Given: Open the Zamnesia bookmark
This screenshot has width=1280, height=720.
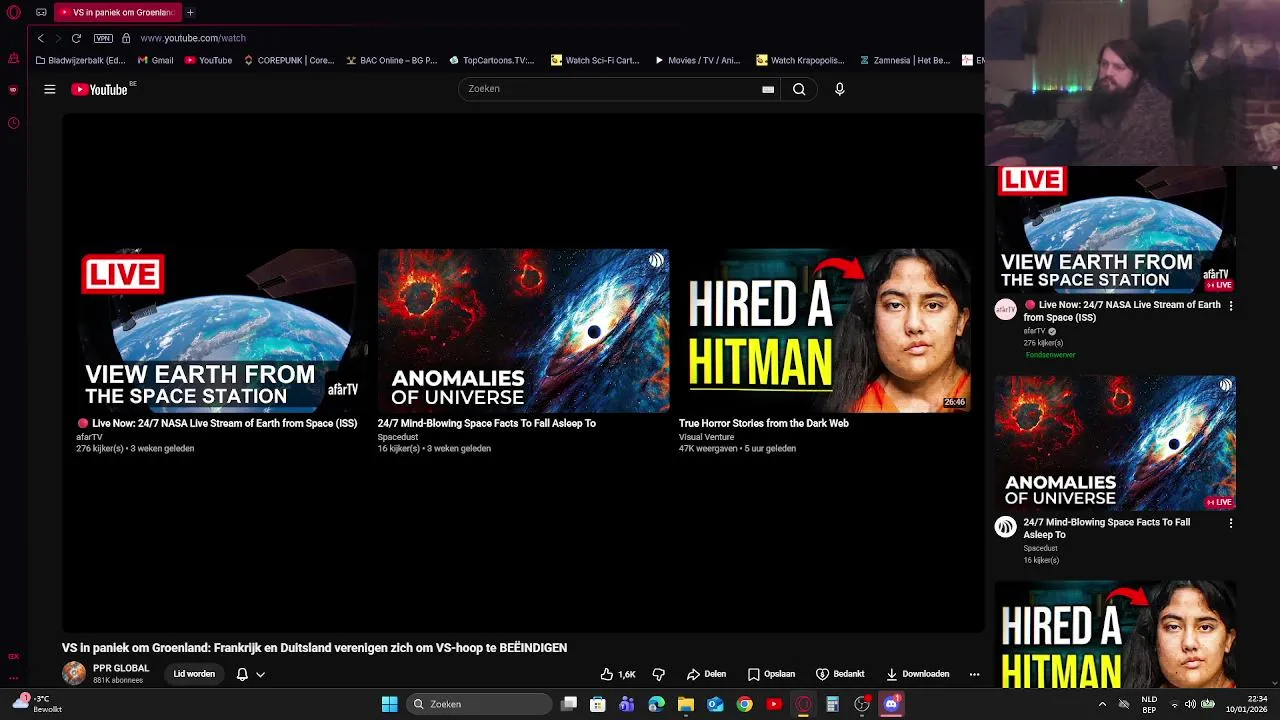Looking at the screenshot, I should pos(905,60).
